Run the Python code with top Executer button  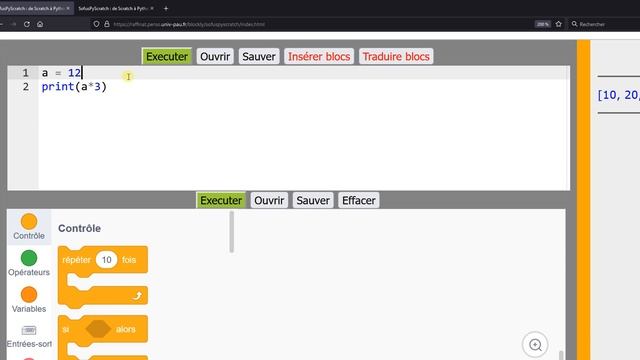[167, 56]
